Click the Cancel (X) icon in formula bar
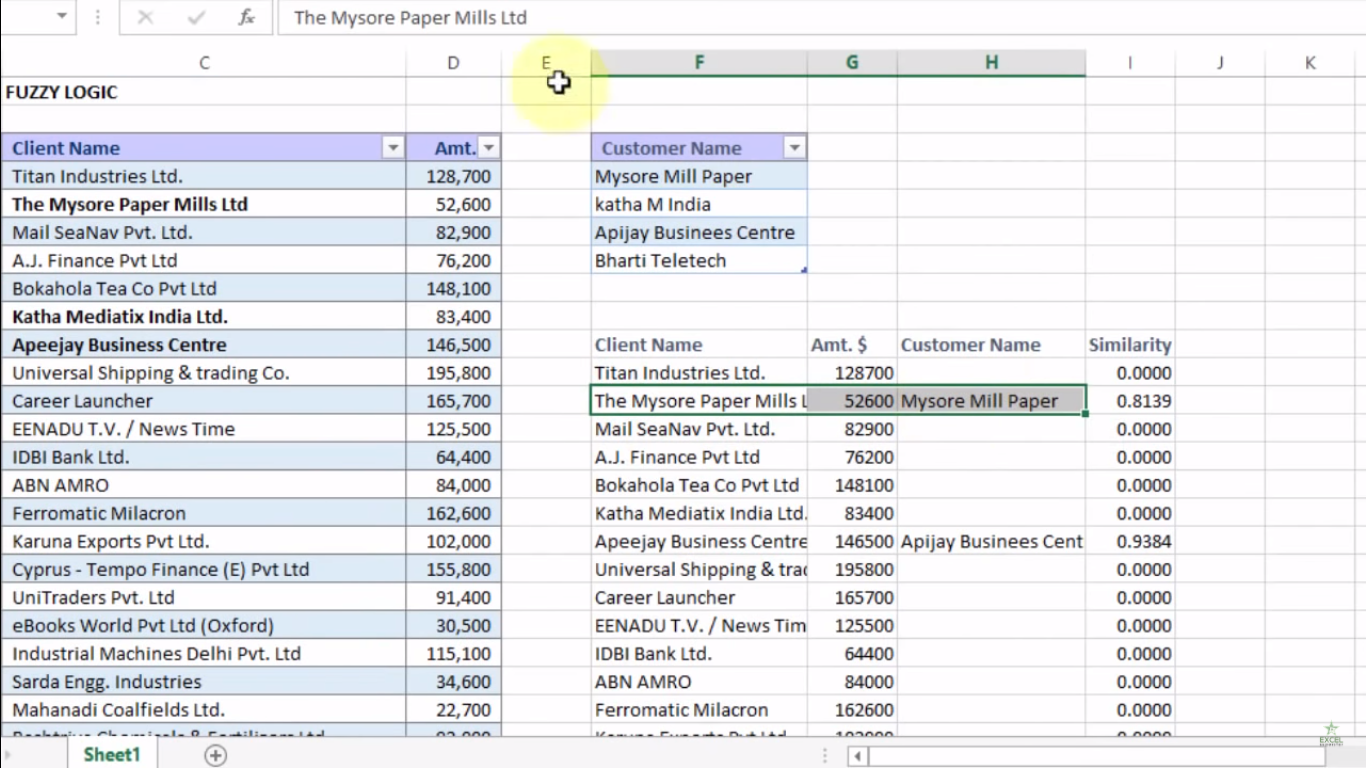The width and height of the screenshot is (1366, 768). [x=145, y=18]
